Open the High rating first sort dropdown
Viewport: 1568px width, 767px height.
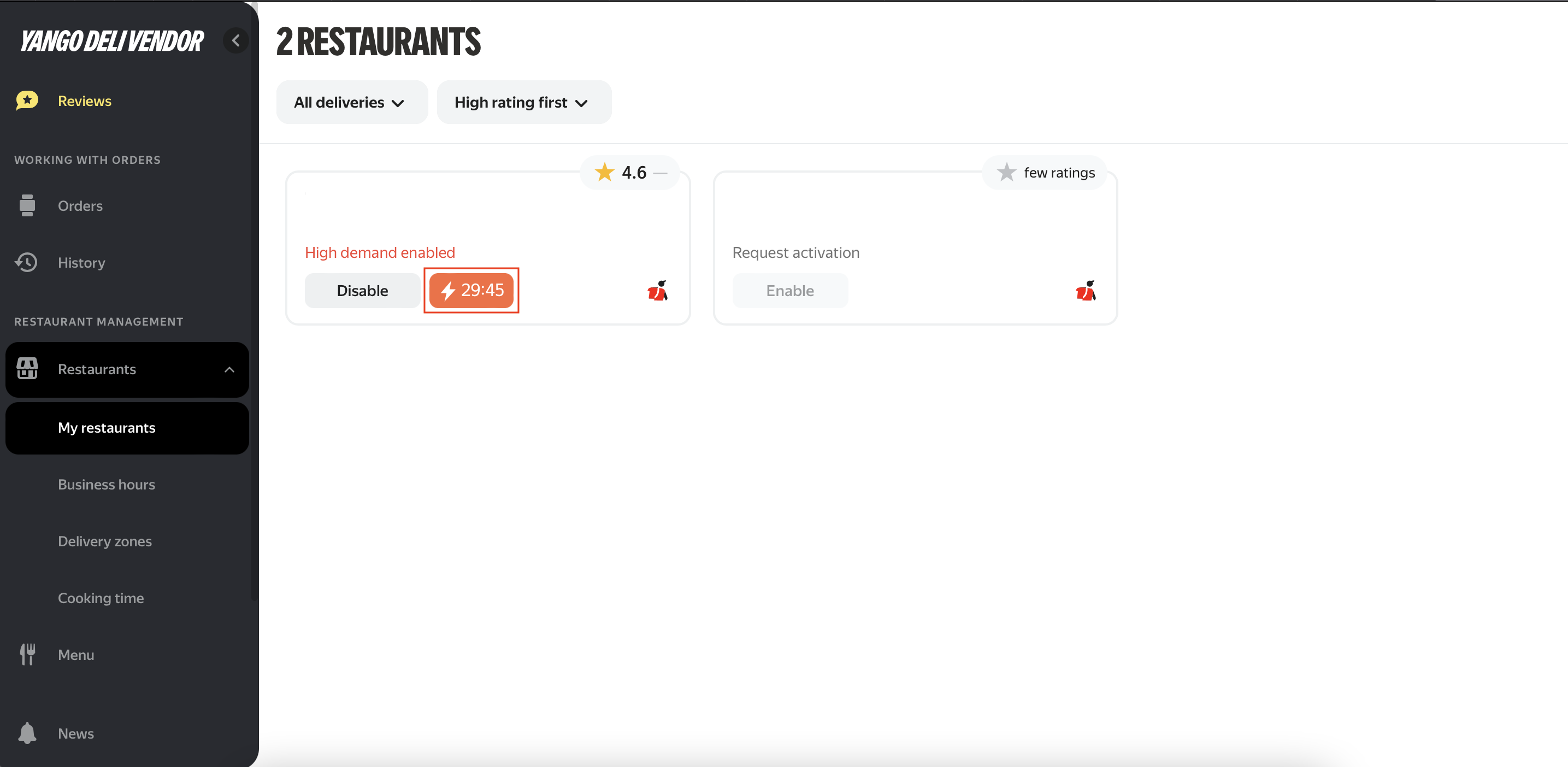[523, 102]
